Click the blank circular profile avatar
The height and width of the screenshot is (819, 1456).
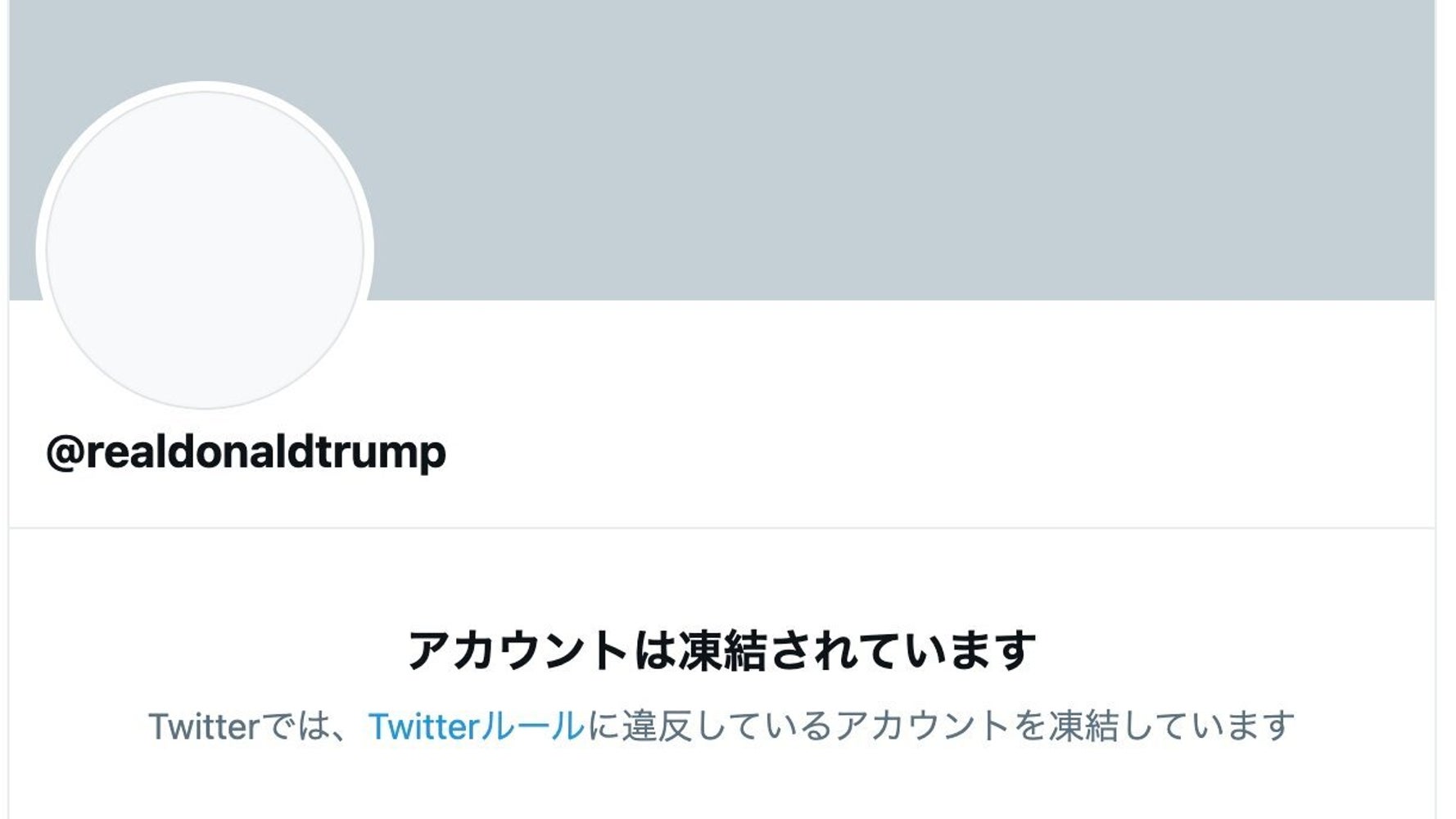[205, 249]
